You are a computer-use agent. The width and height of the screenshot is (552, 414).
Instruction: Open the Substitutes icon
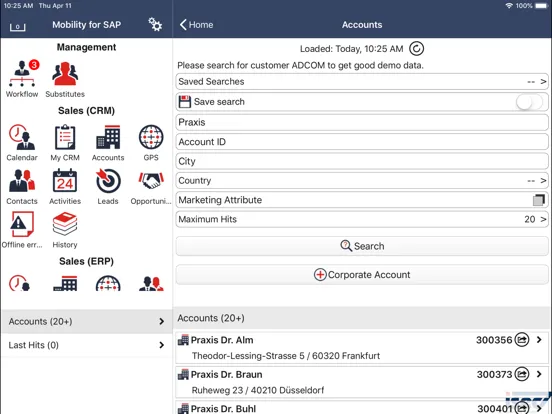[65, 73]
